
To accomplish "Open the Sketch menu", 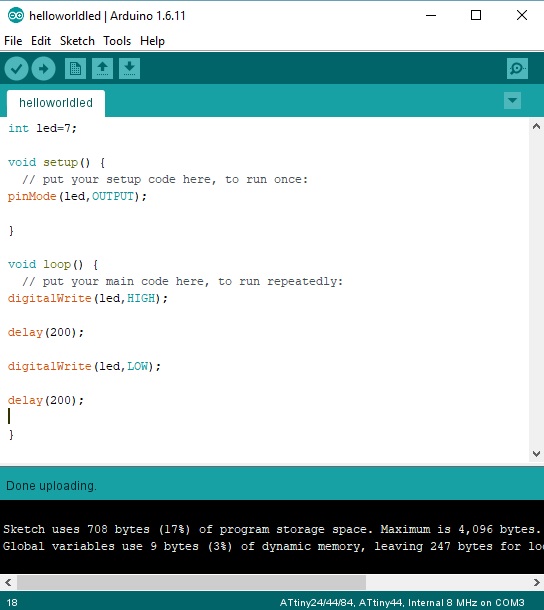I will pos(77,41).
